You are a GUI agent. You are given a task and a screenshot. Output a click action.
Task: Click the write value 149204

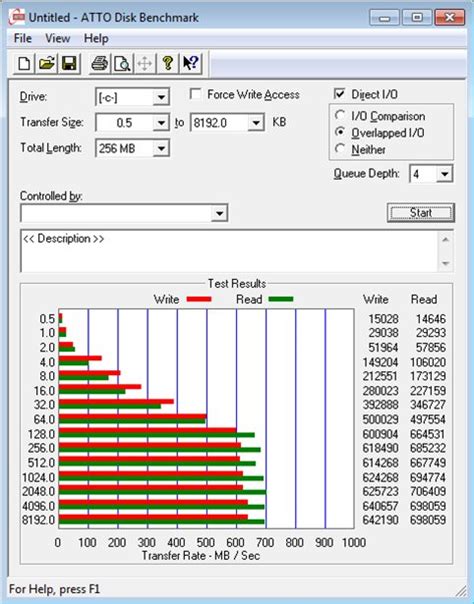coord(380,362)
